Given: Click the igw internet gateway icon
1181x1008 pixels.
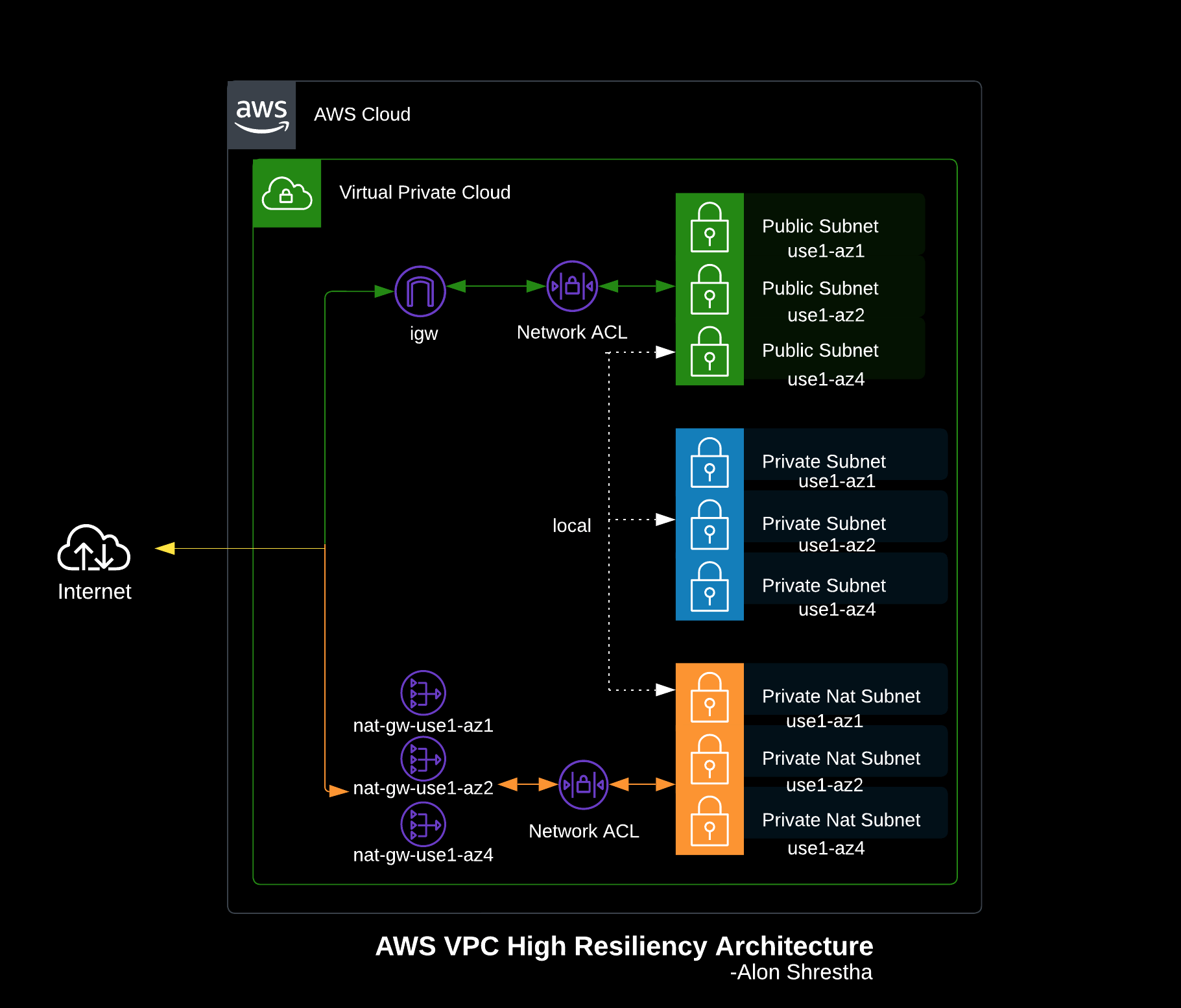Looking at the screenshot, I should click(x=420, y=291).
